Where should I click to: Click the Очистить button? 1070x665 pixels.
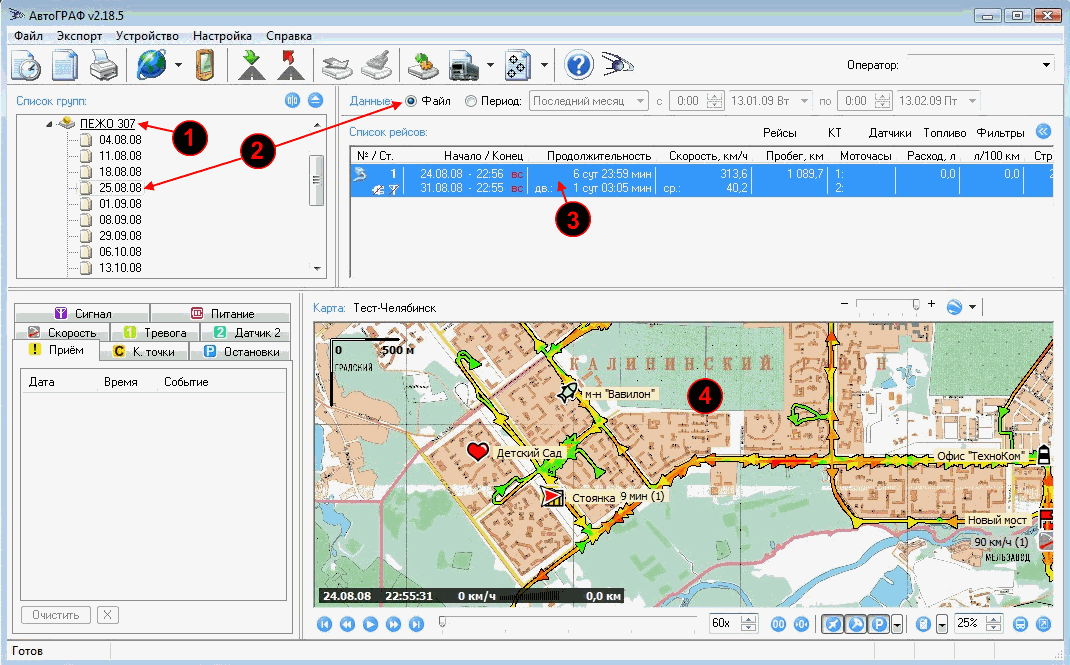[56, 614]
